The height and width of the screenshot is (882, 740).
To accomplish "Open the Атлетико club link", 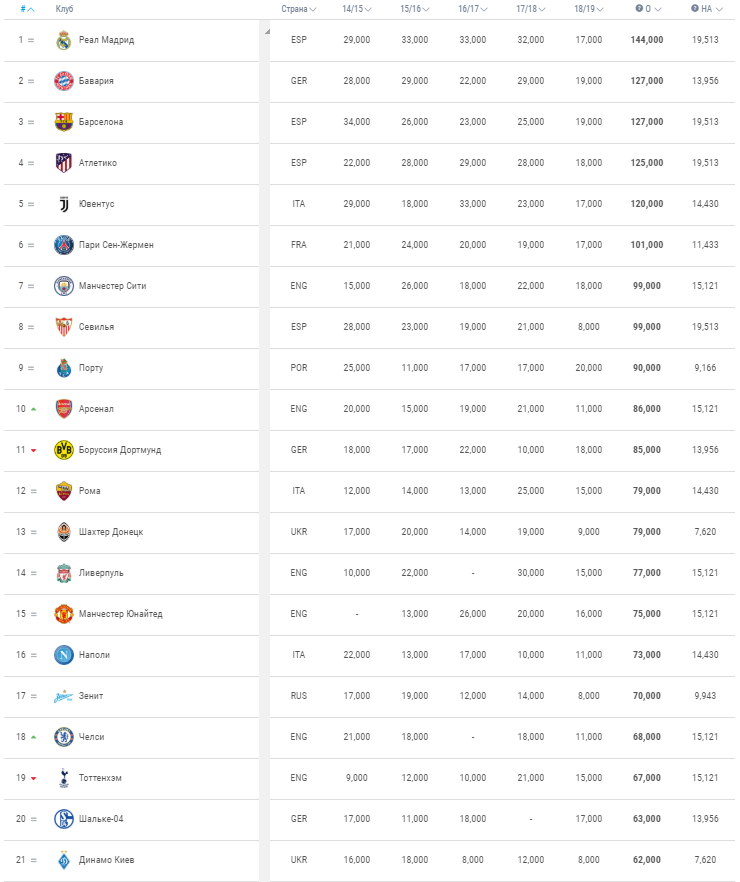I will tap(98, 163).
